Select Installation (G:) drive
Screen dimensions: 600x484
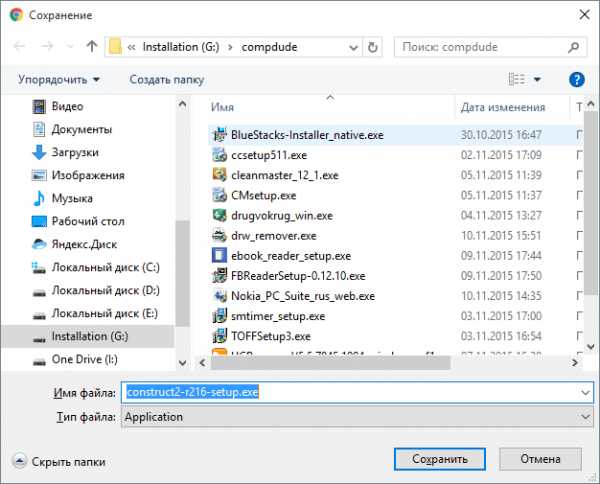pyautogui.click(x=88, y=336)
